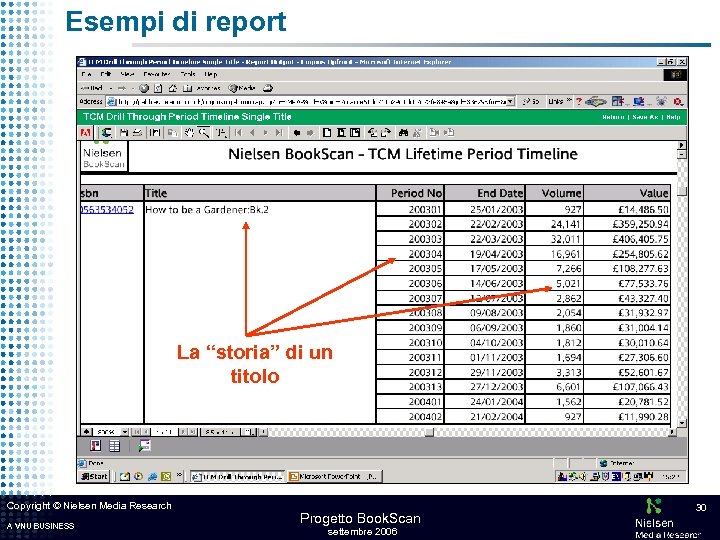This screenshot has height=540, width=720.
Task: Click title How to be a Gardener:Bk.2
Action: 207,210
